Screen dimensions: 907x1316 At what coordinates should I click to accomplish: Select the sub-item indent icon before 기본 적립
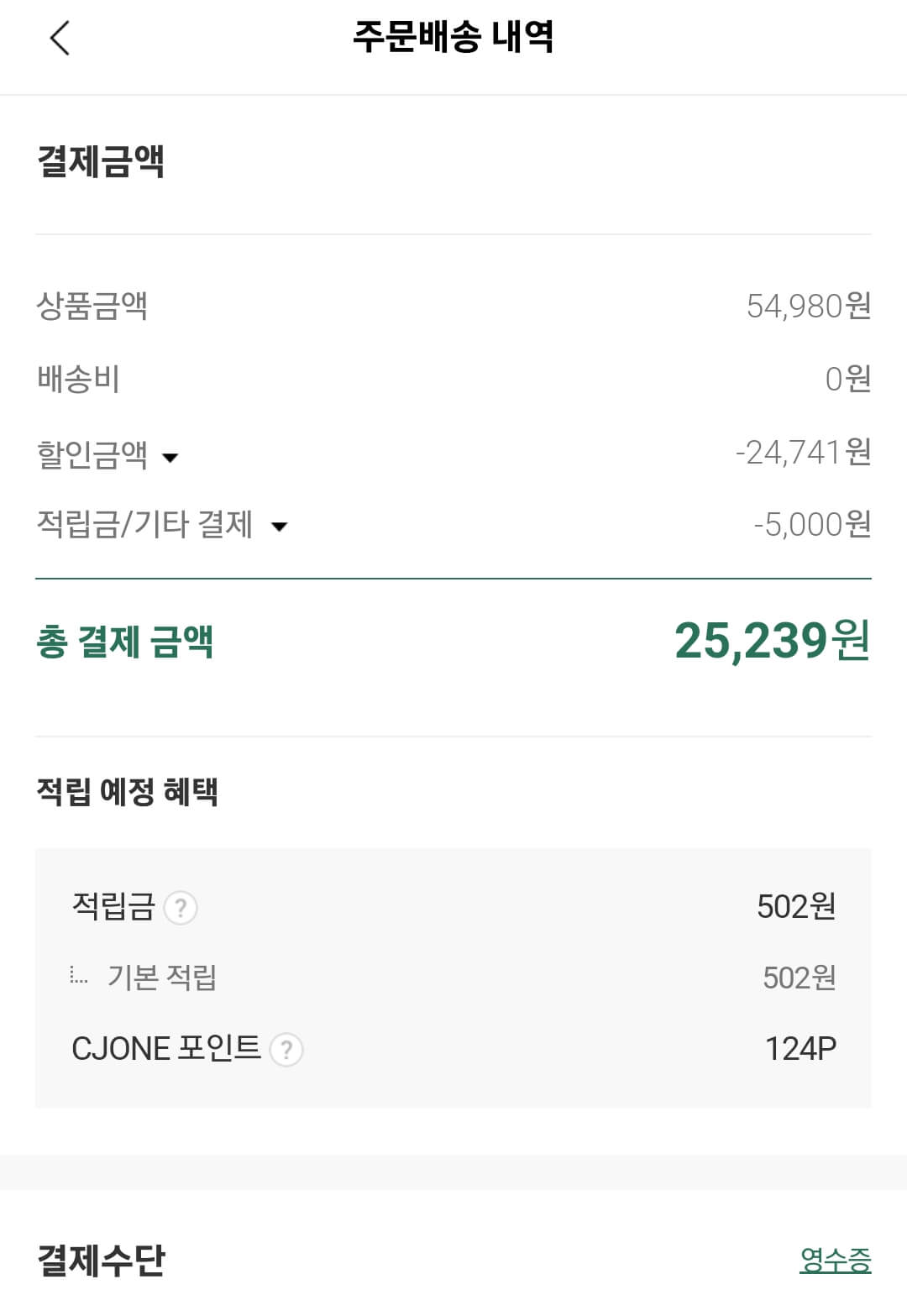80,976
